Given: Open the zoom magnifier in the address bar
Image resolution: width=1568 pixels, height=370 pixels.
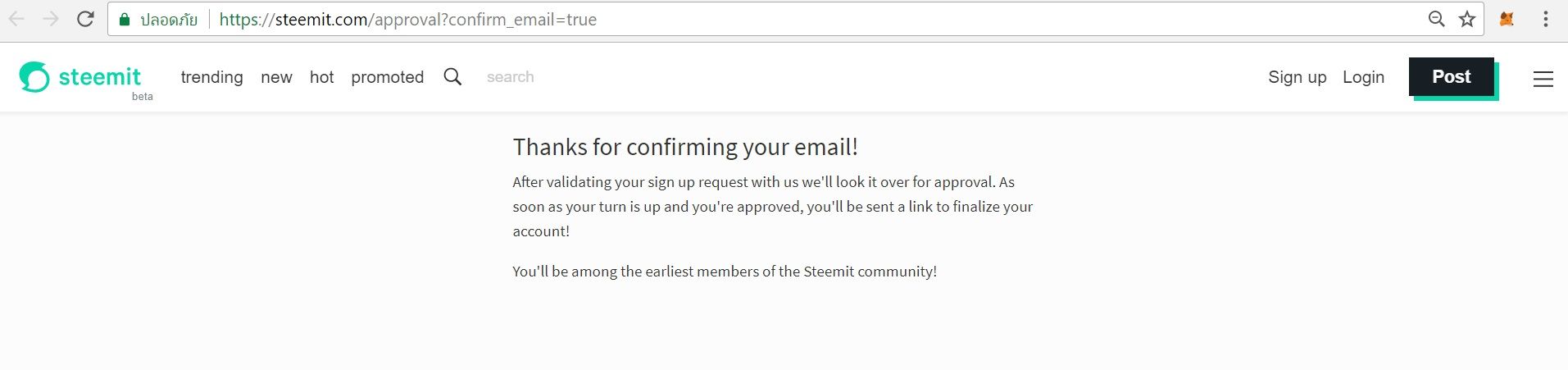Looking at the screenshot, I should (1436, 19).
